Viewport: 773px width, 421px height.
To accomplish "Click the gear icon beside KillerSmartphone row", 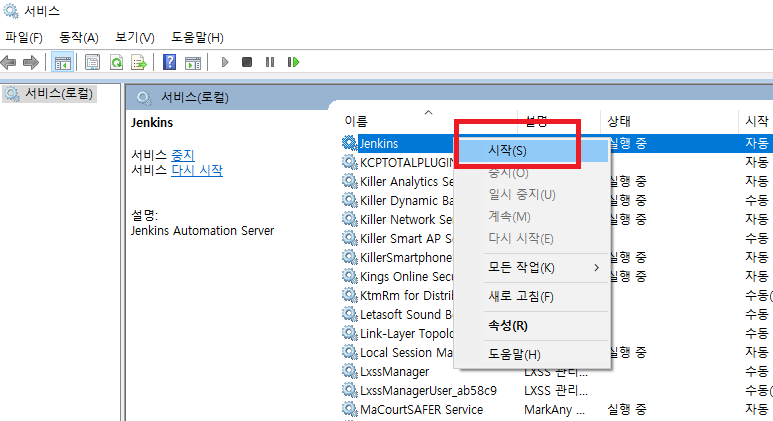I will click(x=350, y=257).
